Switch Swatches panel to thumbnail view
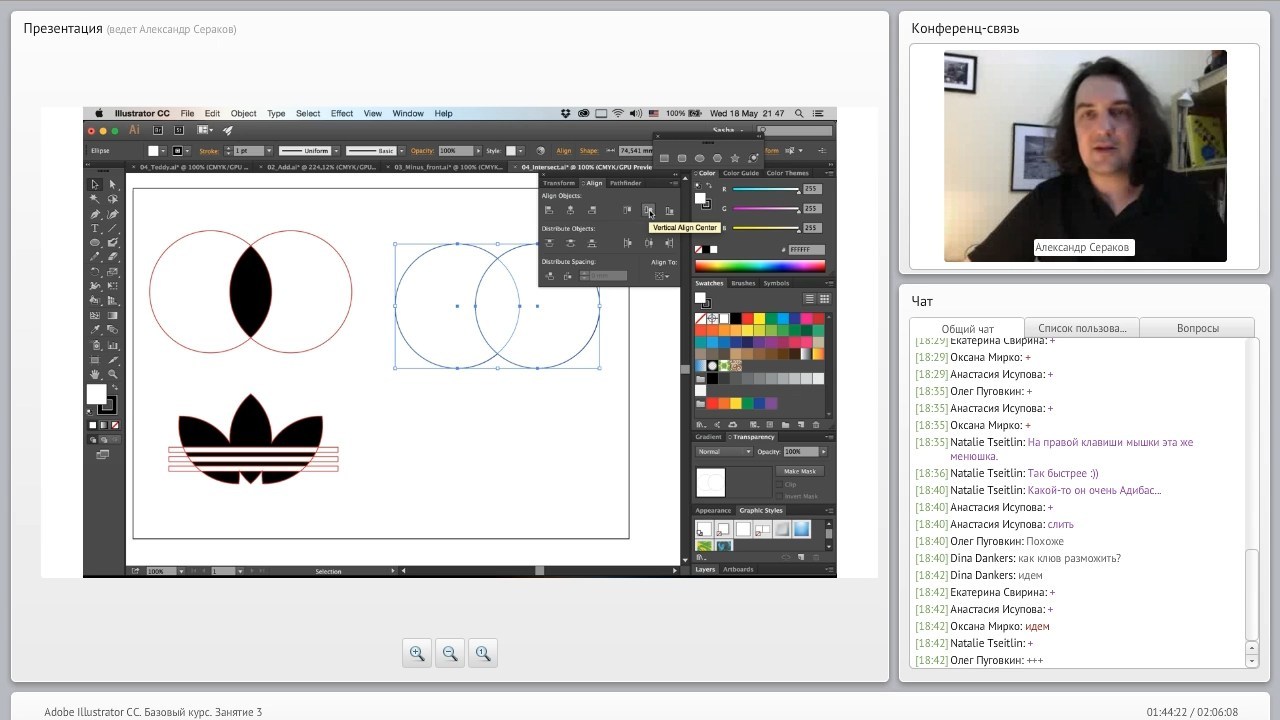This screenshot has width=1280, height=720. tap(824, 298)
